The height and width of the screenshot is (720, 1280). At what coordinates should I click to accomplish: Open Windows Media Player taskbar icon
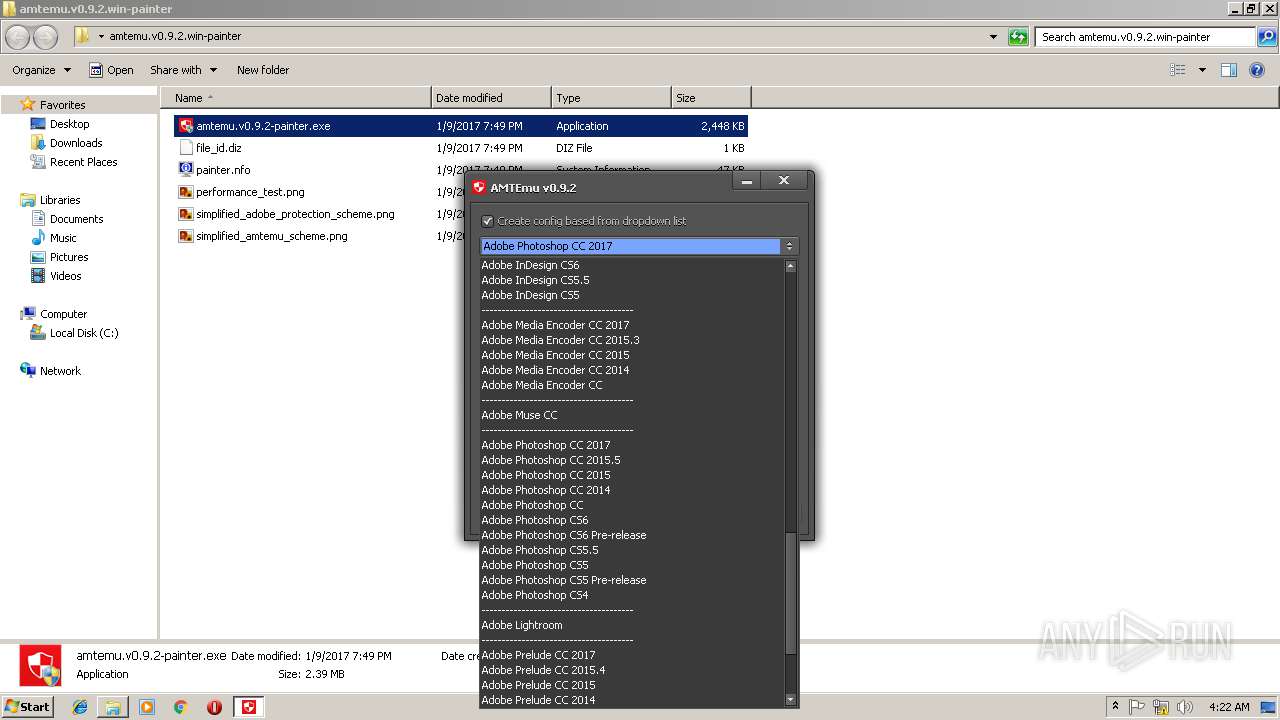(x=147, y=707)
